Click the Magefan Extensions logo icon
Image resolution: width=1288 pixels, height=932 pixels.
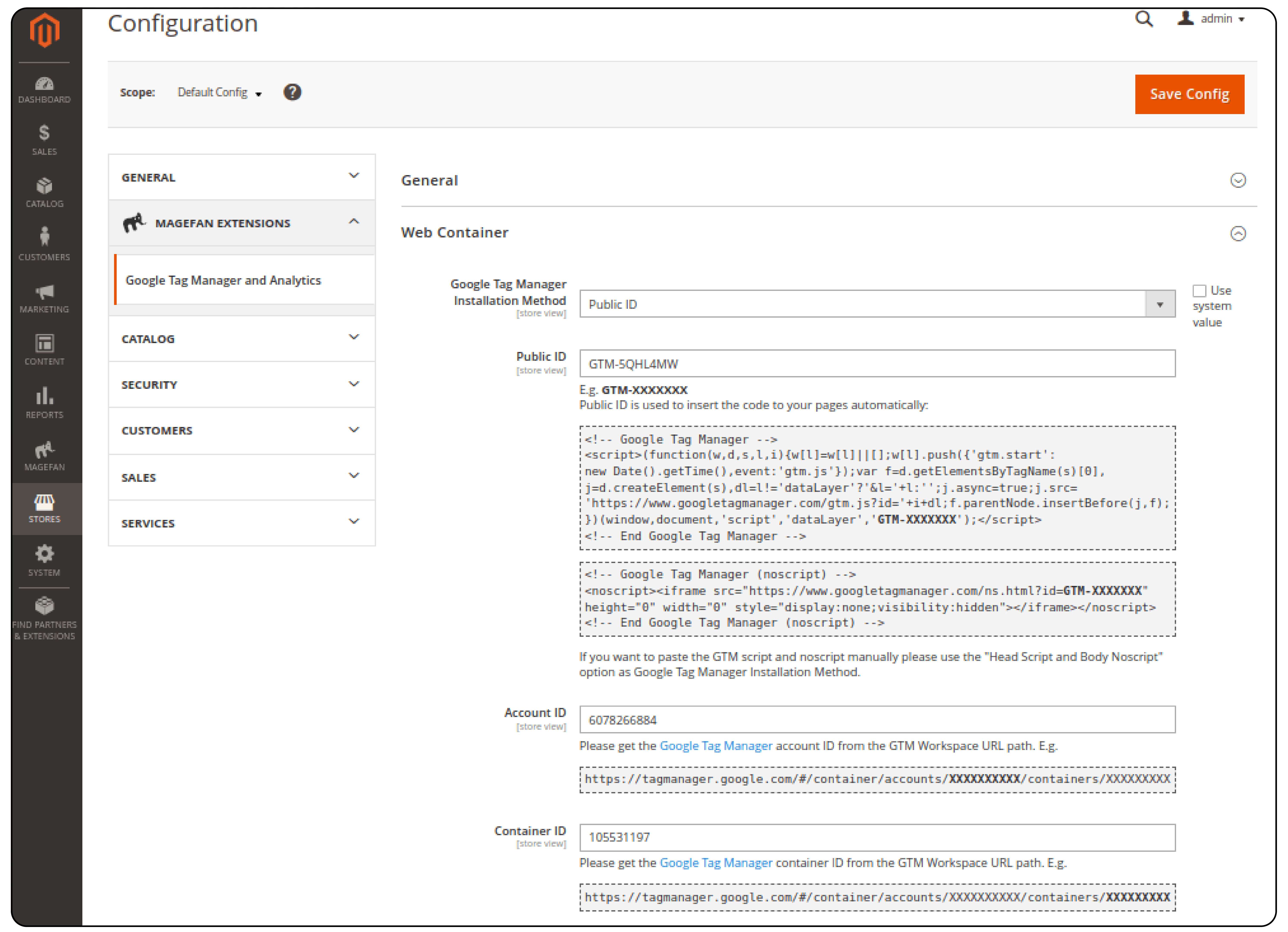point(134,223)
